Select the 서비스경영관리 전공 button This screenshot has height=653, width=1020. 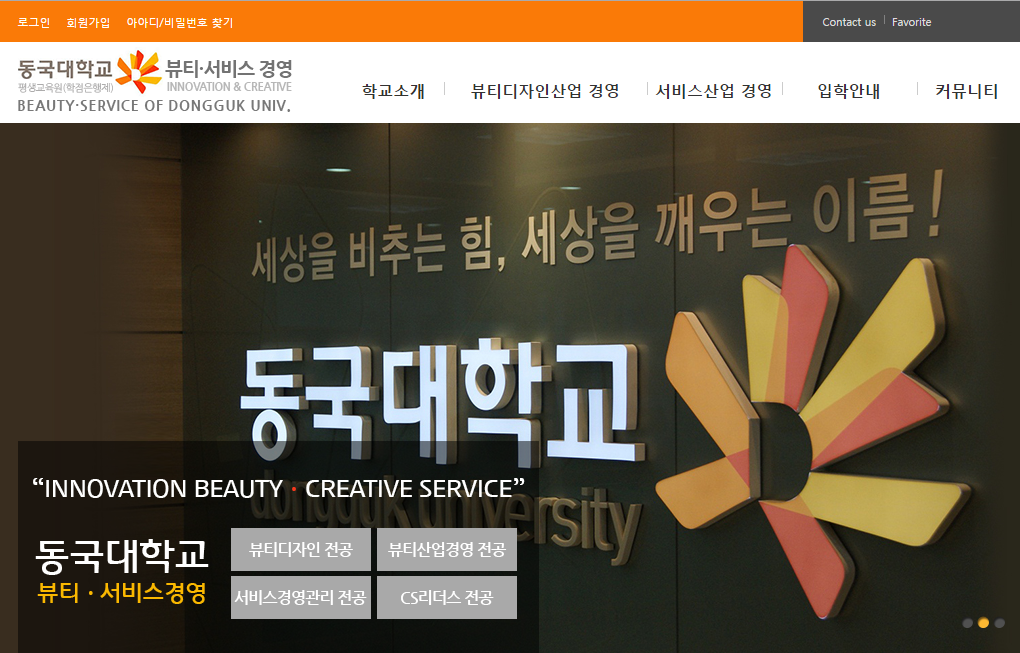301,598
